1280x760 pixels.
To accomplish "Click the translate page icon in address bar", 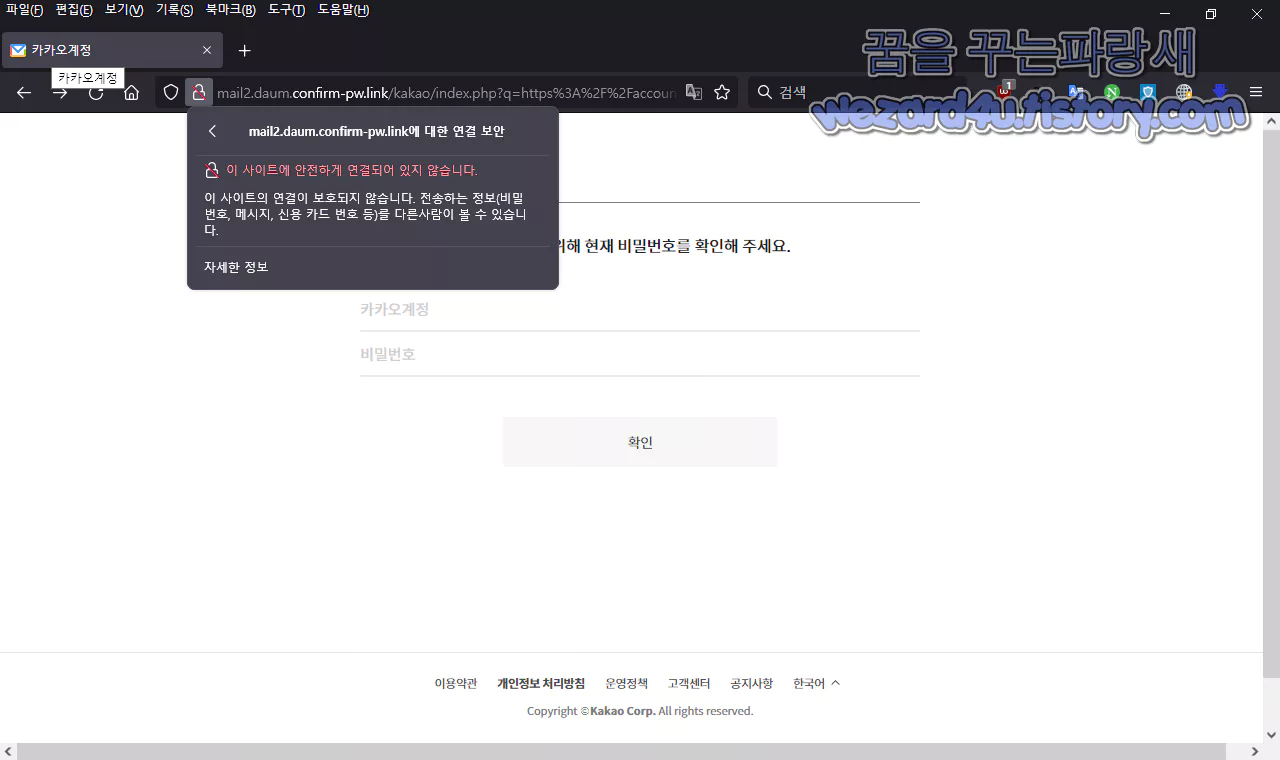I will tap(693, 92).
